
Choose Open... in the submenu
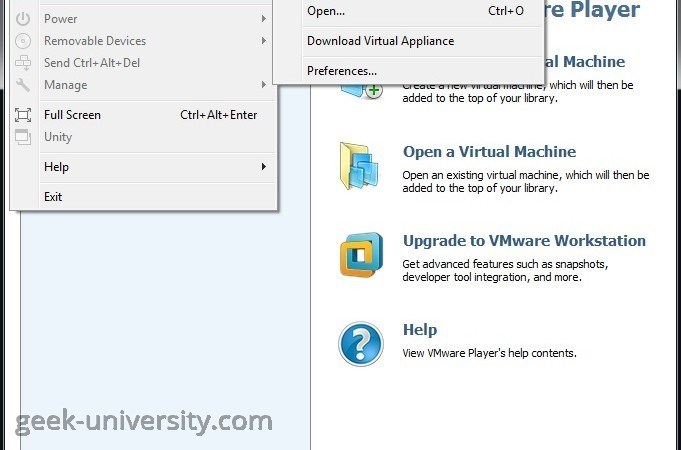coord(409,11)
